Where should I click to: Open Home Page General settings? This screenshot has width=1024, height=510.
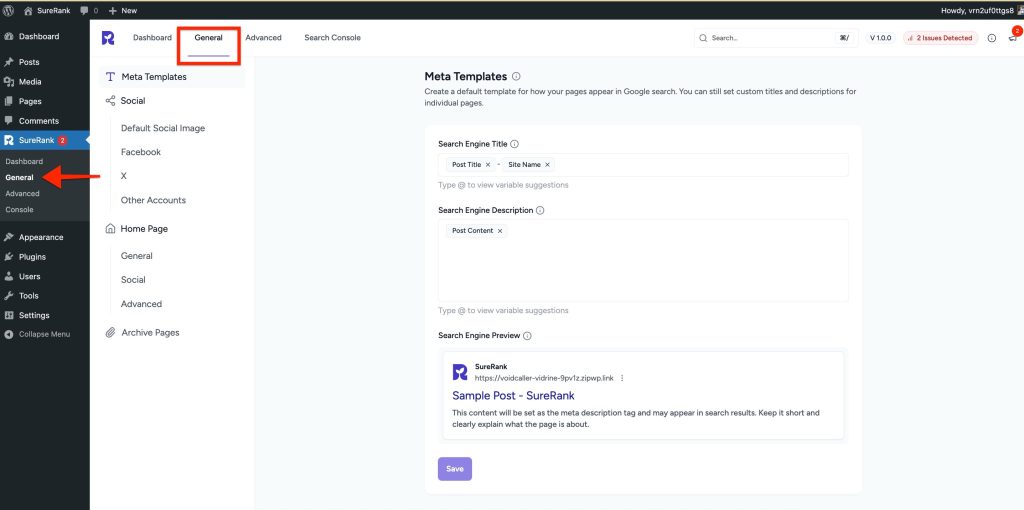coord(136,256)
